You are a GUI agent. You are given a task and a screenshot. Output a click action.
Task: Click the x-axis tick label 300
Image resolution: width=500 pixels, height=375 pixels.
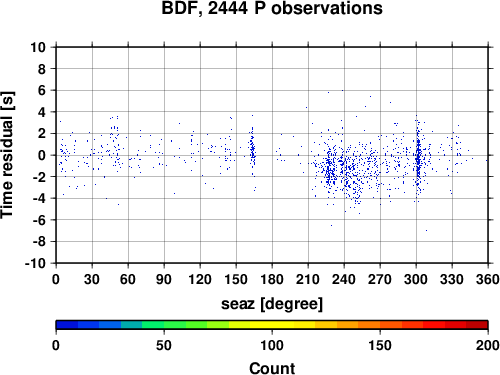click(x=416, y=279)
